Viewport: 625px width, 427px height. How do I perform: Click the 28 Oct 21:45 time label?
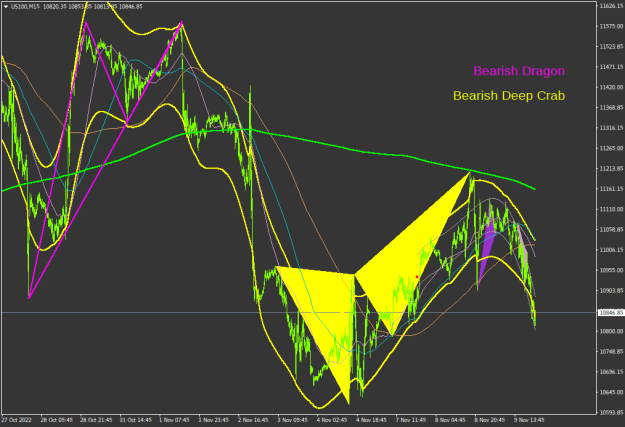96,420
